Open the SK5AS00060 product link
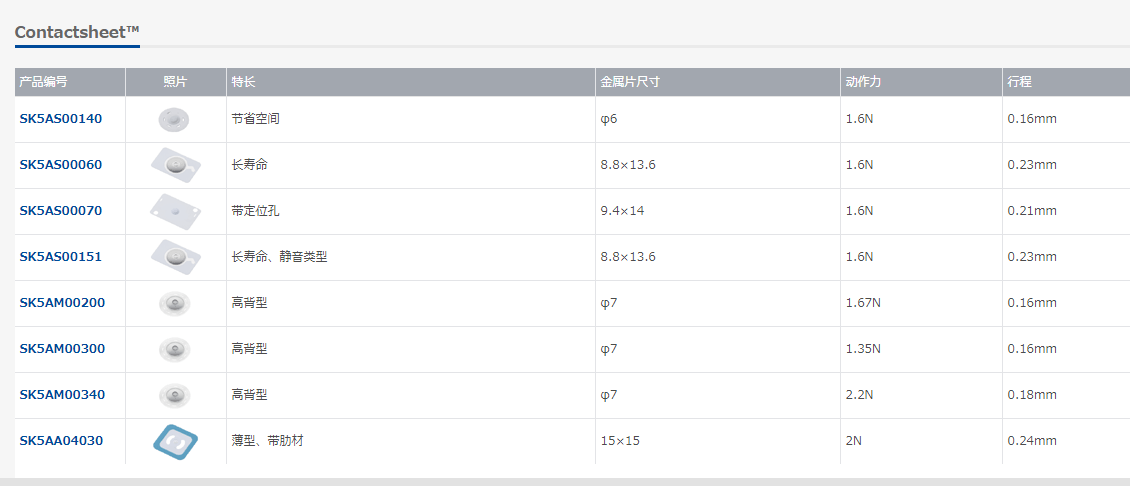The width and height of the screenshot is (1130, 486). [x=61, y=165]
